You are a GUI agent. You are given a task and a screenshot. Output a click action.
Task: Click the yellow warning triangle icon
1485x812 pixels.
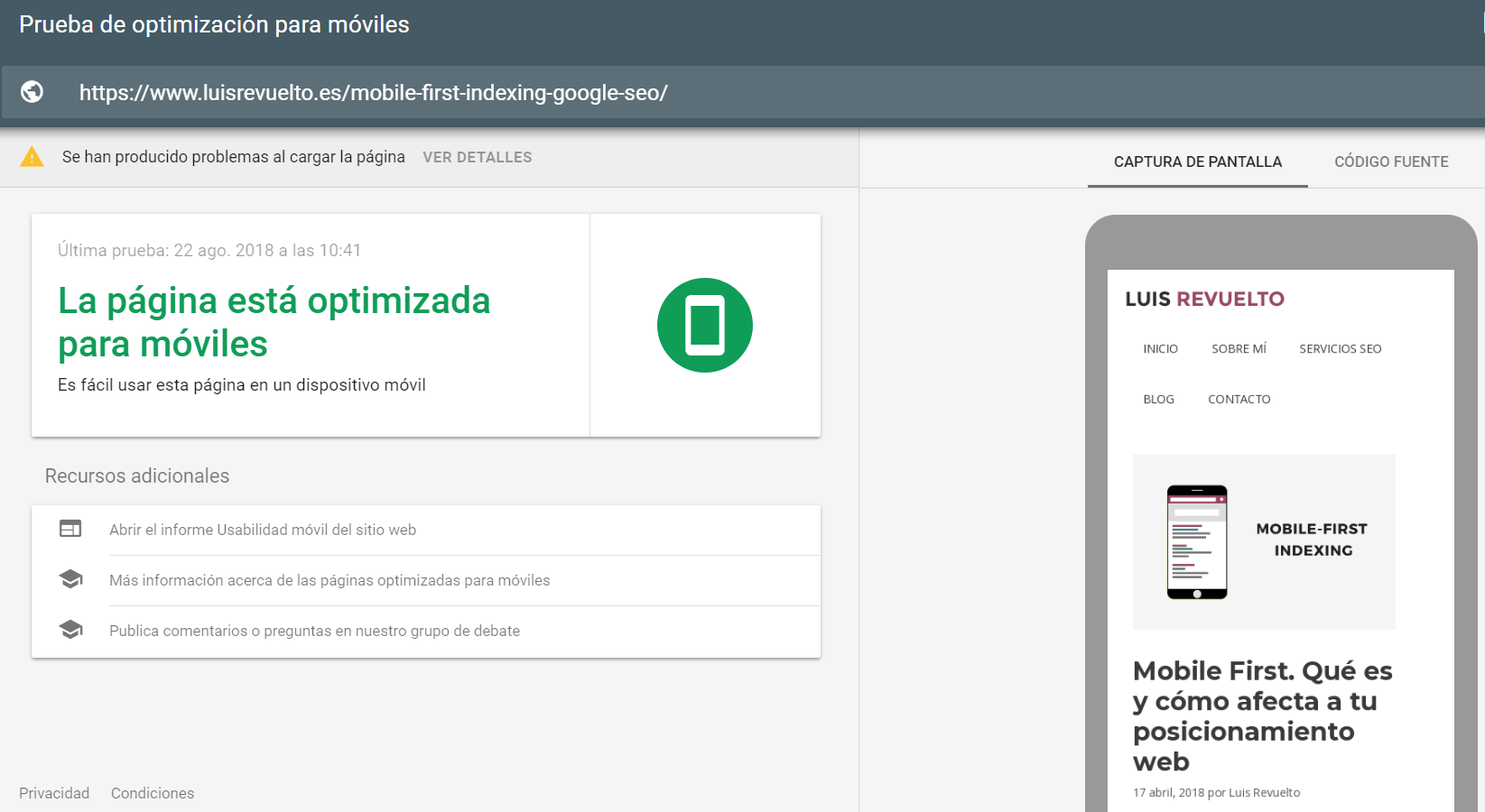[32, 157]
